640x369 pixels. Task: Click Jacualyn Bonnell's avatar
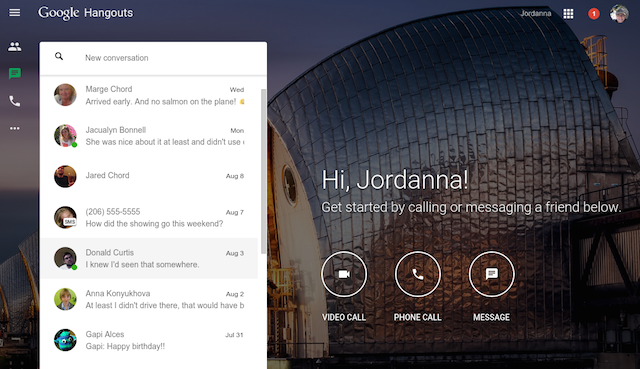click(x=65, y=136)
